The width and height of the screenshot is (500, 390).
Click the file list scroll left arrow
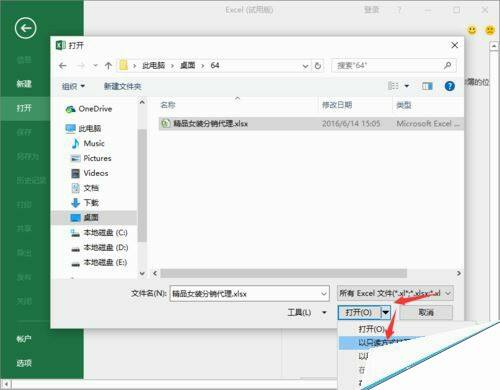[x=155, y=273]
